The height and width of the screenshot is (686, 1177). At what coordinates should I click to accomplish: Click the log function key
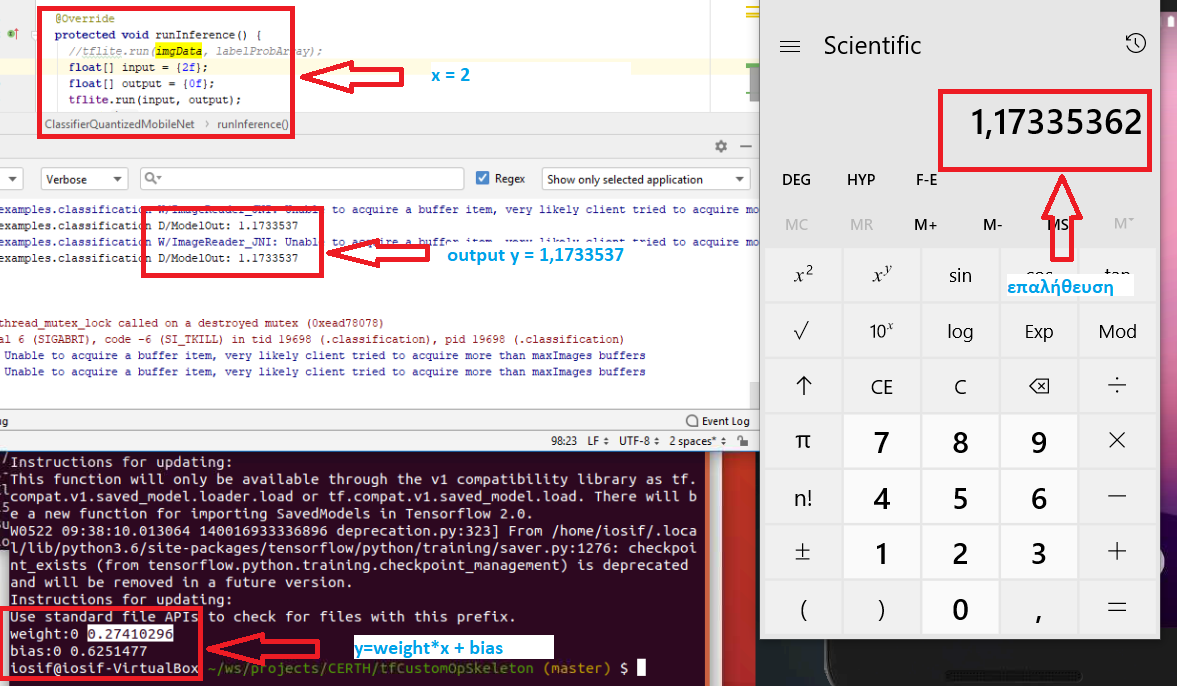point(960,331)
